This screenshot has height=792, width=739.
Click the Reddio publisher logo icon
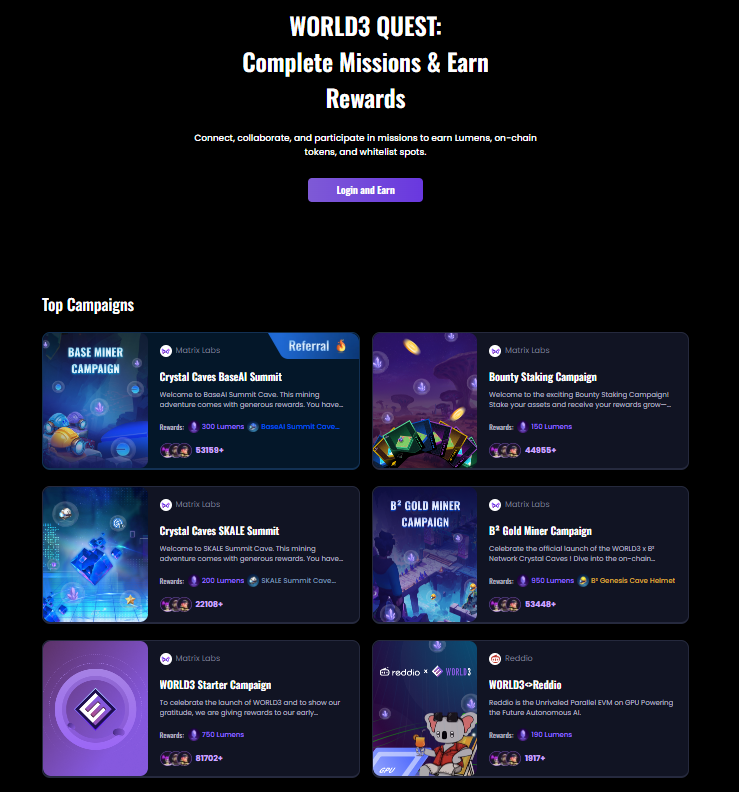pos(495,659)
